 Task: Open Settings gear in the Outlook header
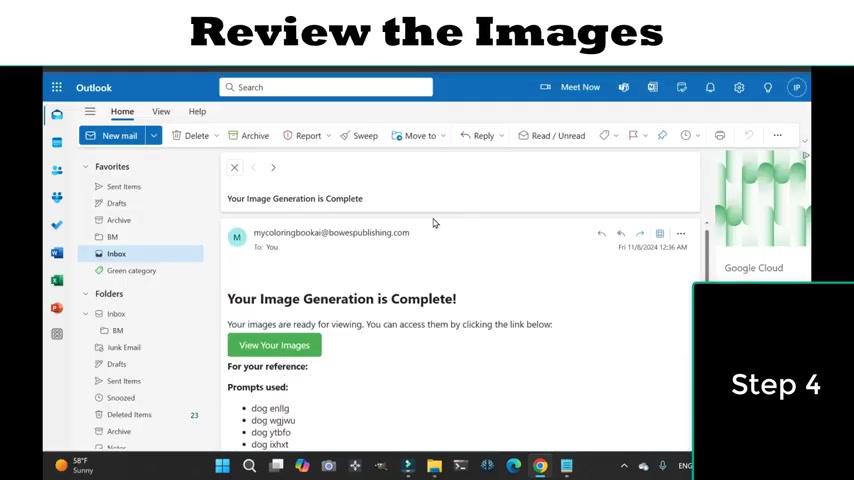(739, 87)
